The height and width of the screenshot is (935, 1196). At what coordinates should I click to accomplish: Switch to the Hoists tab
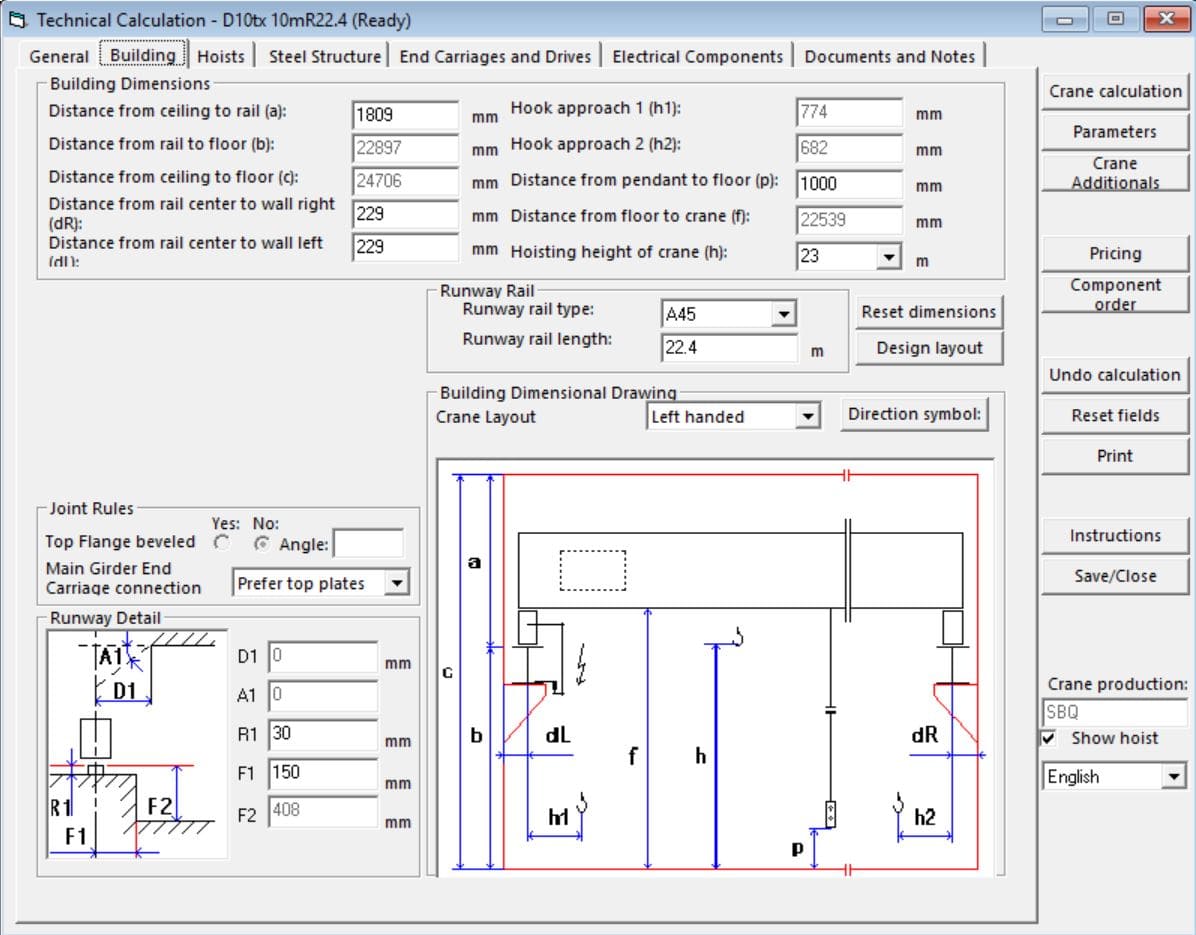pos(220,56)
